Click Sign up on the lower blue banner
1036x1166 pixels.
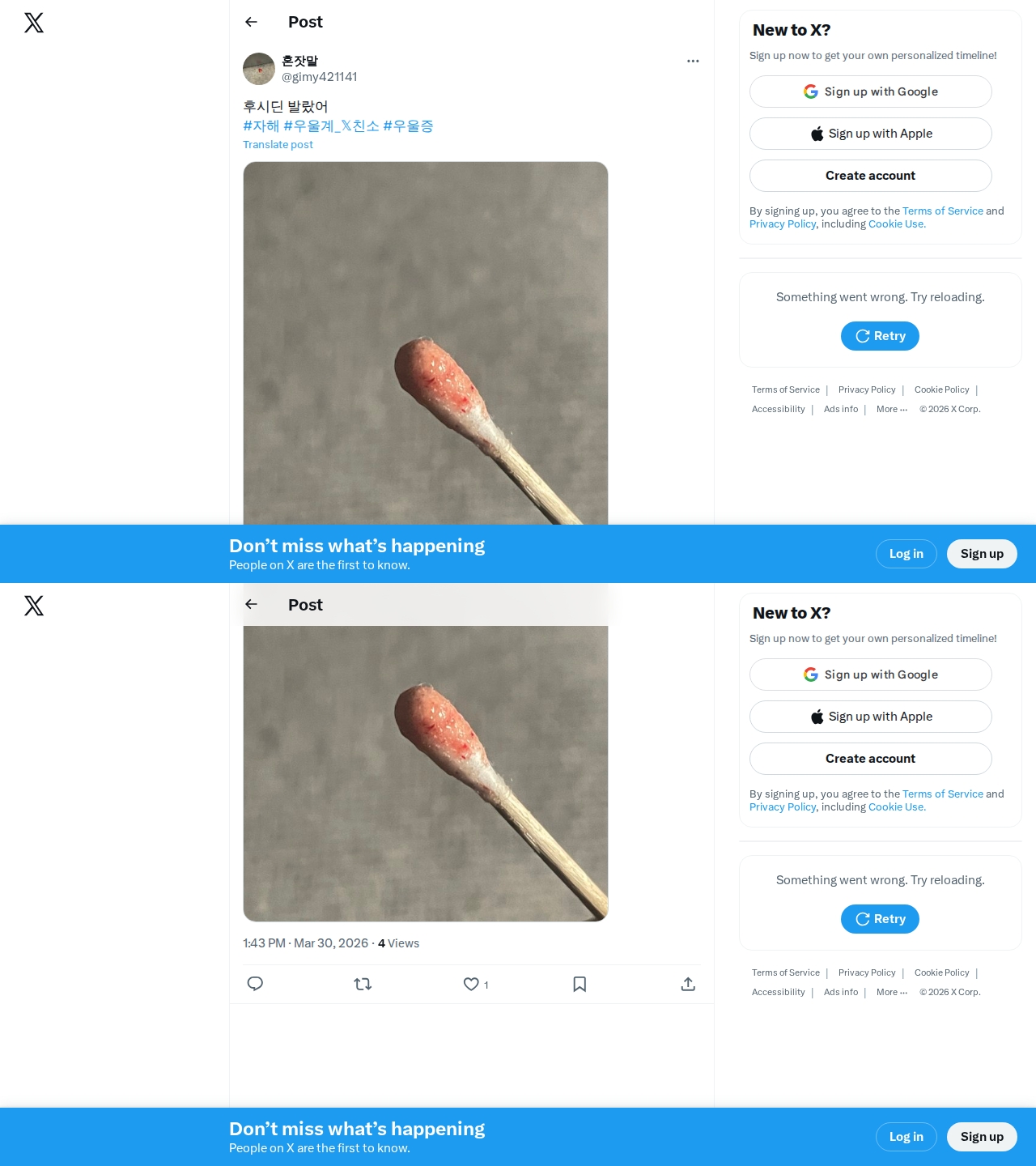point(982,1137)
